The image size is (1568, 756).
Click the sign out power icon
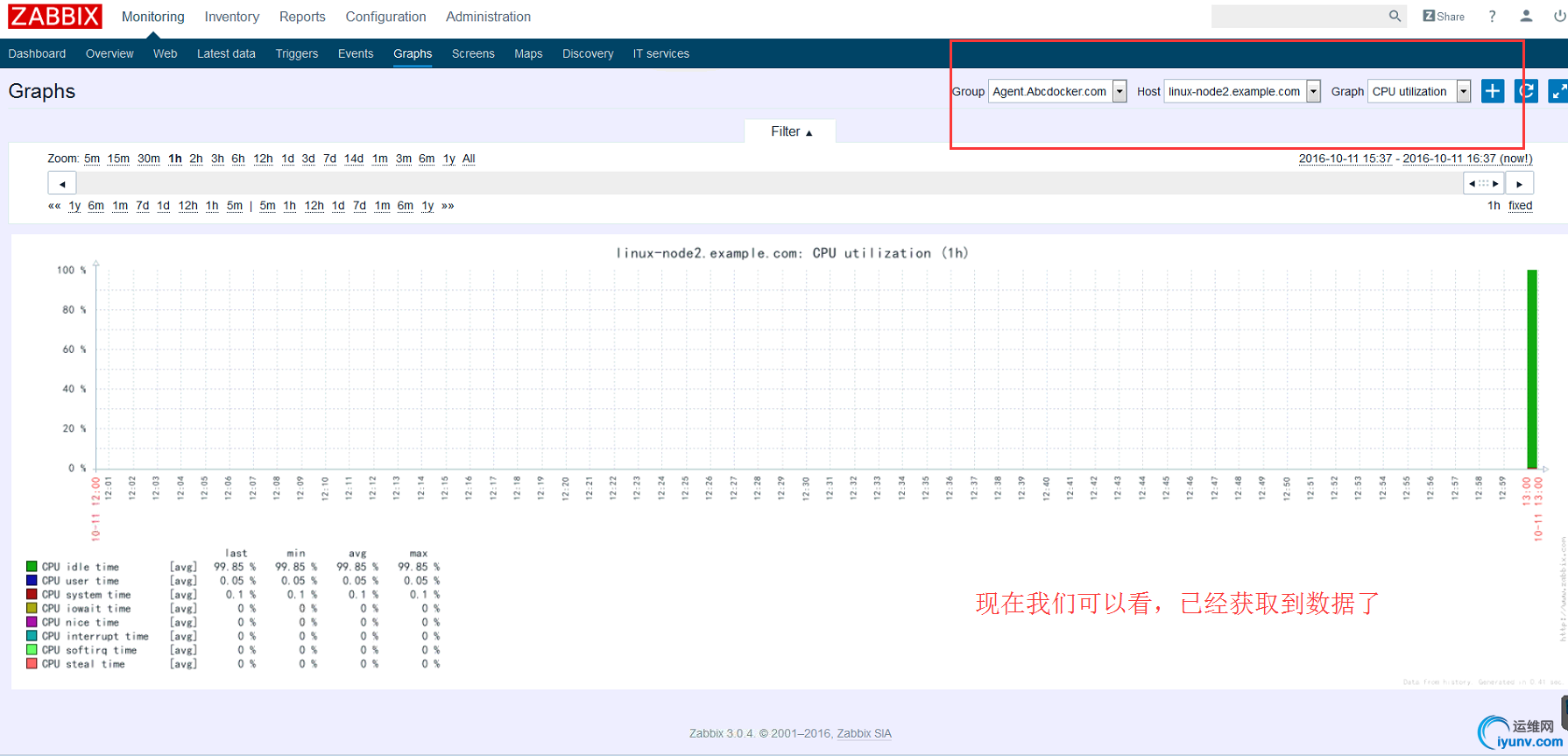pos(1559,16)
